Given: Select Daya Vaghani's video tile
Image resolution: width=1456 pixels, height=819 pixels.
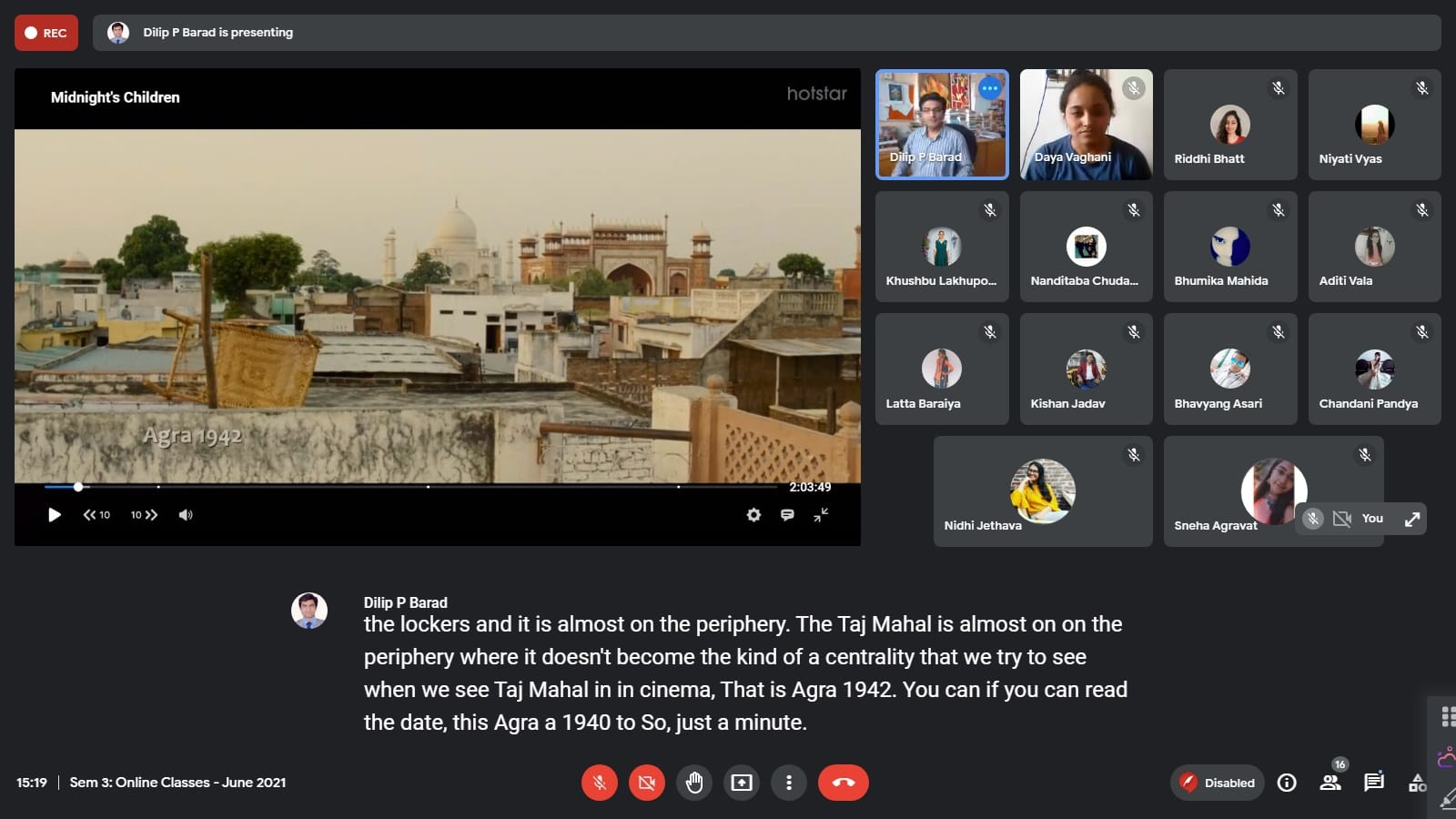Looking at the screenshot, I should click(x=1087, y=125).
